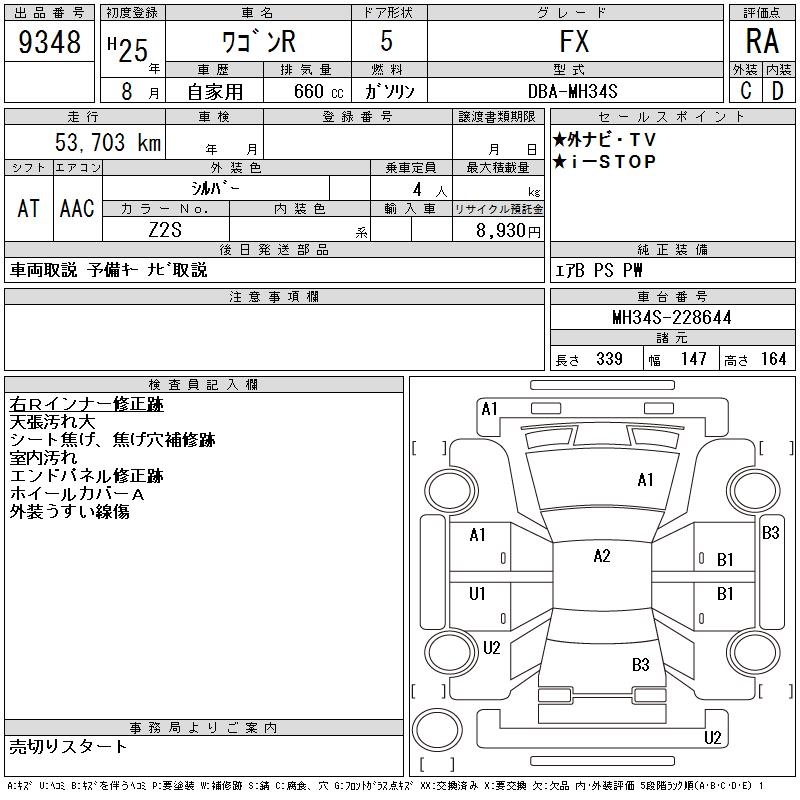Image resolution: width=800 pixels, height=800 pixels.
Task: Select inspector note 右Rインナー修正跡
Action: pos(86,404)
